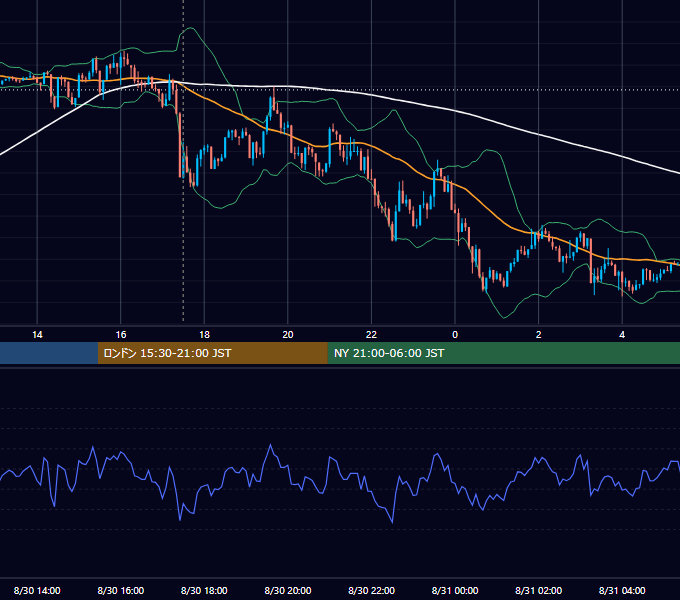Click the NY 21:00-06:00 JST session bar
Viewport: 680px width, 600px height.
[503, 353]
